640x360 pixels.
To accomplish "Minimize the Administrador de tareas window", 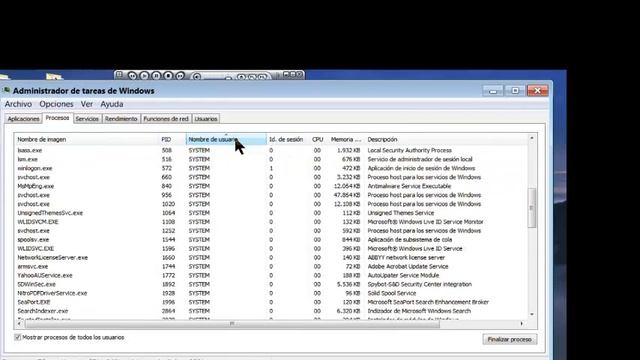I will 493,91.
